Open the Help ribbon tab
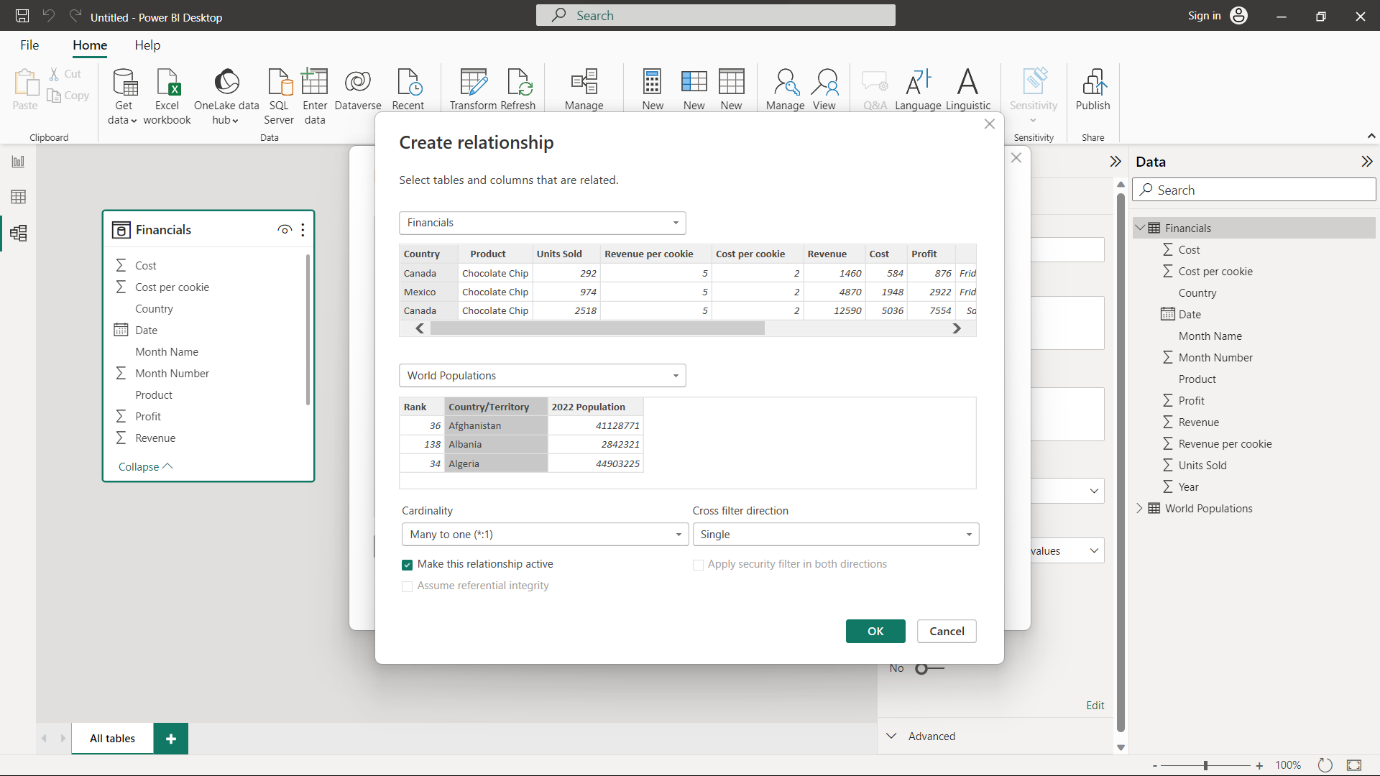This screenshot has height=776, width=1380. click(148, 45)
